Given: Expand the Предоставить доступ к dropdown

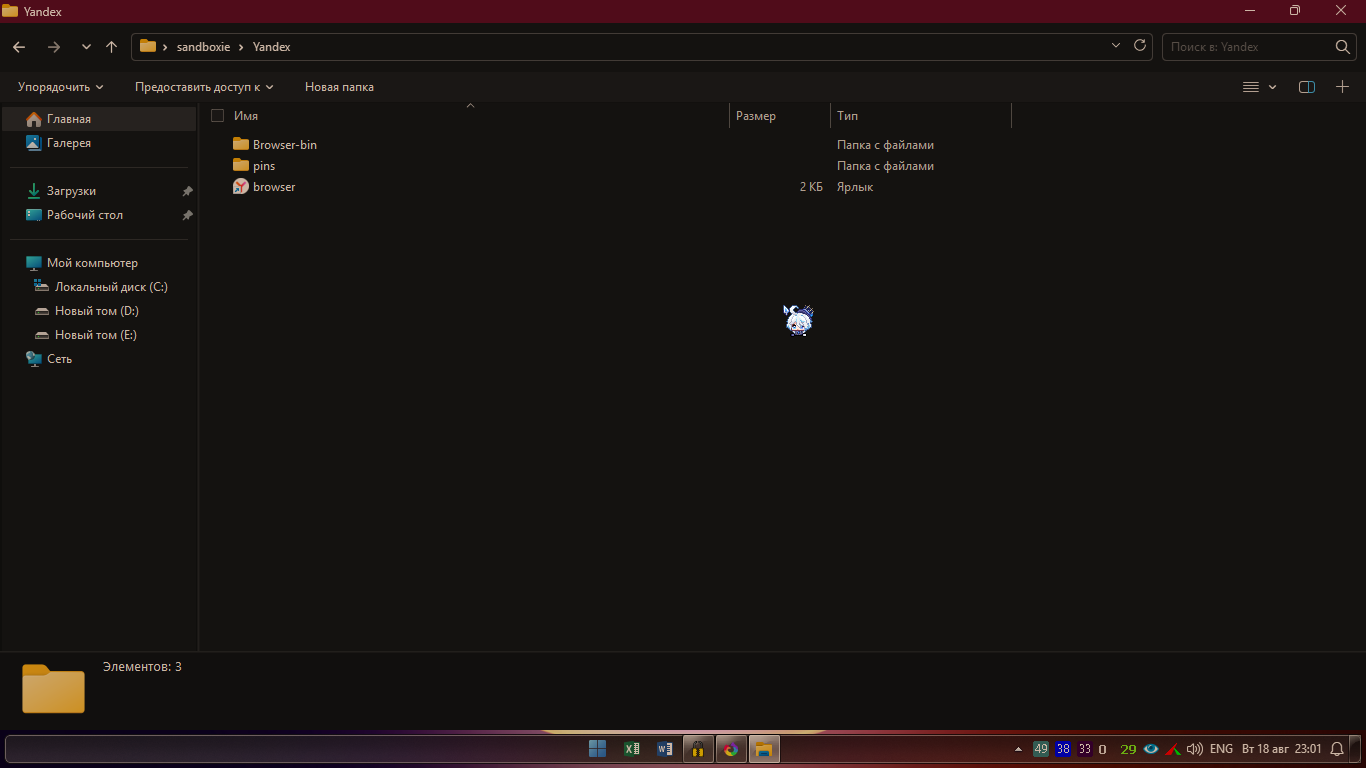Looking at the screenshot, I should (204, 87).
